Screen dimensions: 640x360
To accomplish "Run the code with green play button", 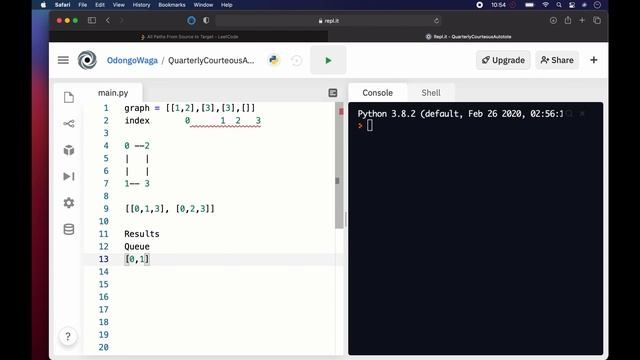I will coord(328,60).
